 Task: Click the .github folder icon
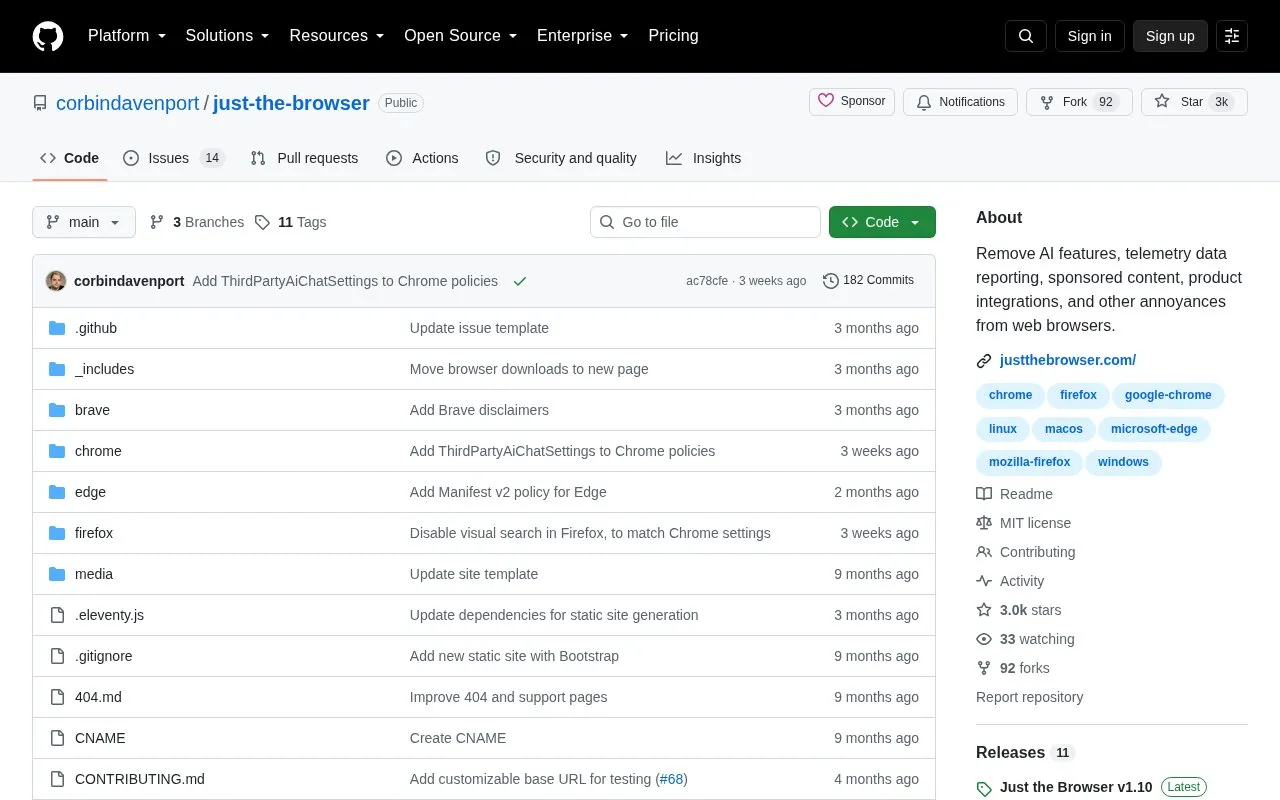pyautogui.click(x=57, y=328)
